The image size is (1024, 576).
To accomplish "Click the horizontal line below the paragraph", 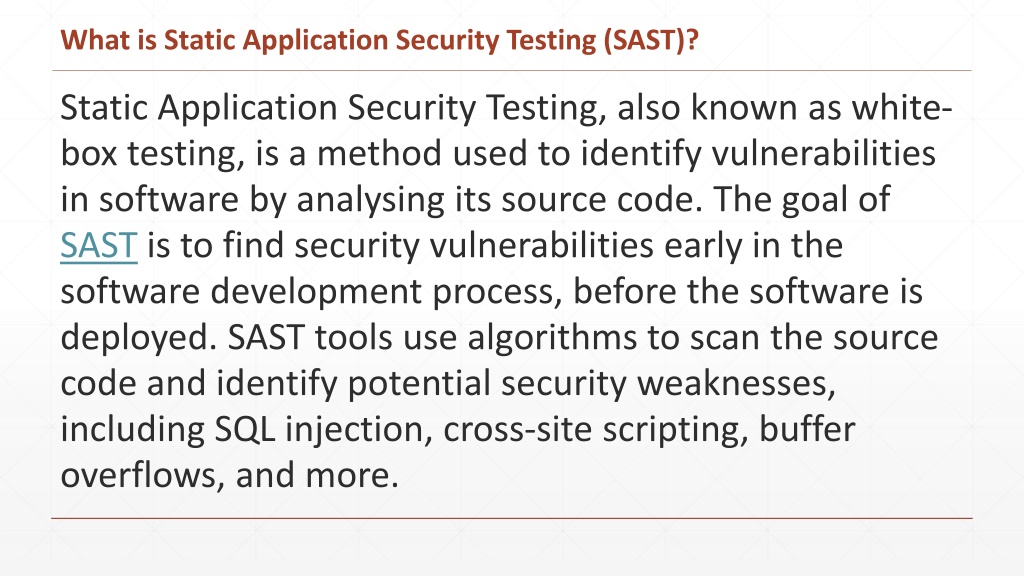I will pyautogui.click(x=512, y=519).
